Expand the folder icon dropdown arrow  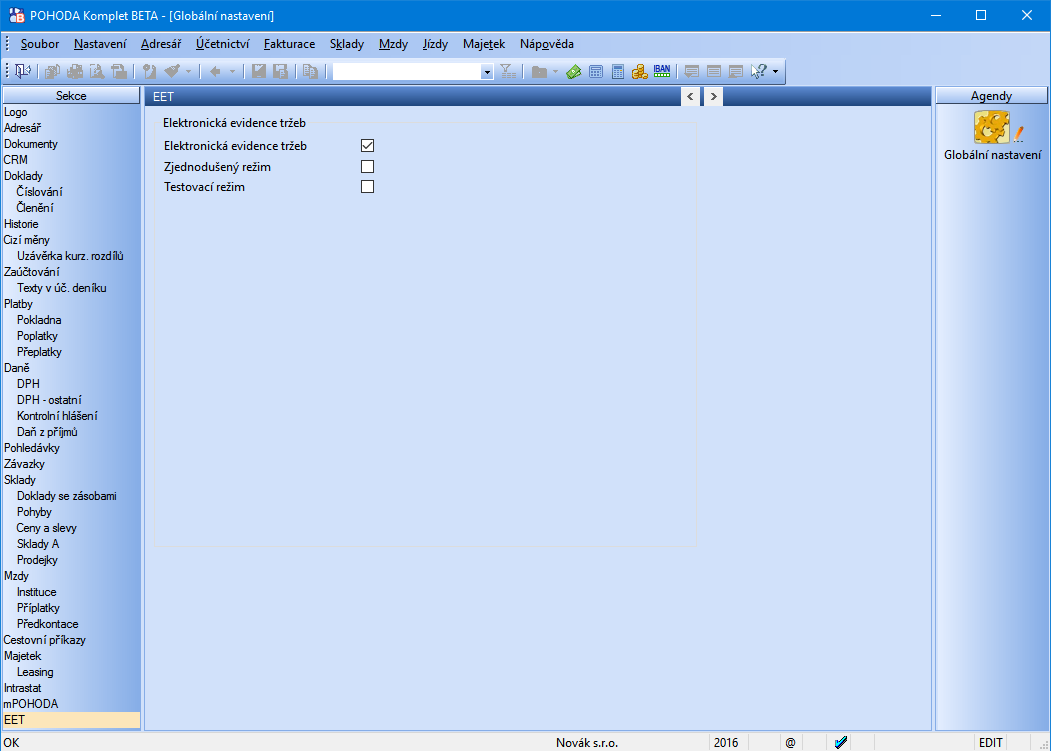point(556,71)
